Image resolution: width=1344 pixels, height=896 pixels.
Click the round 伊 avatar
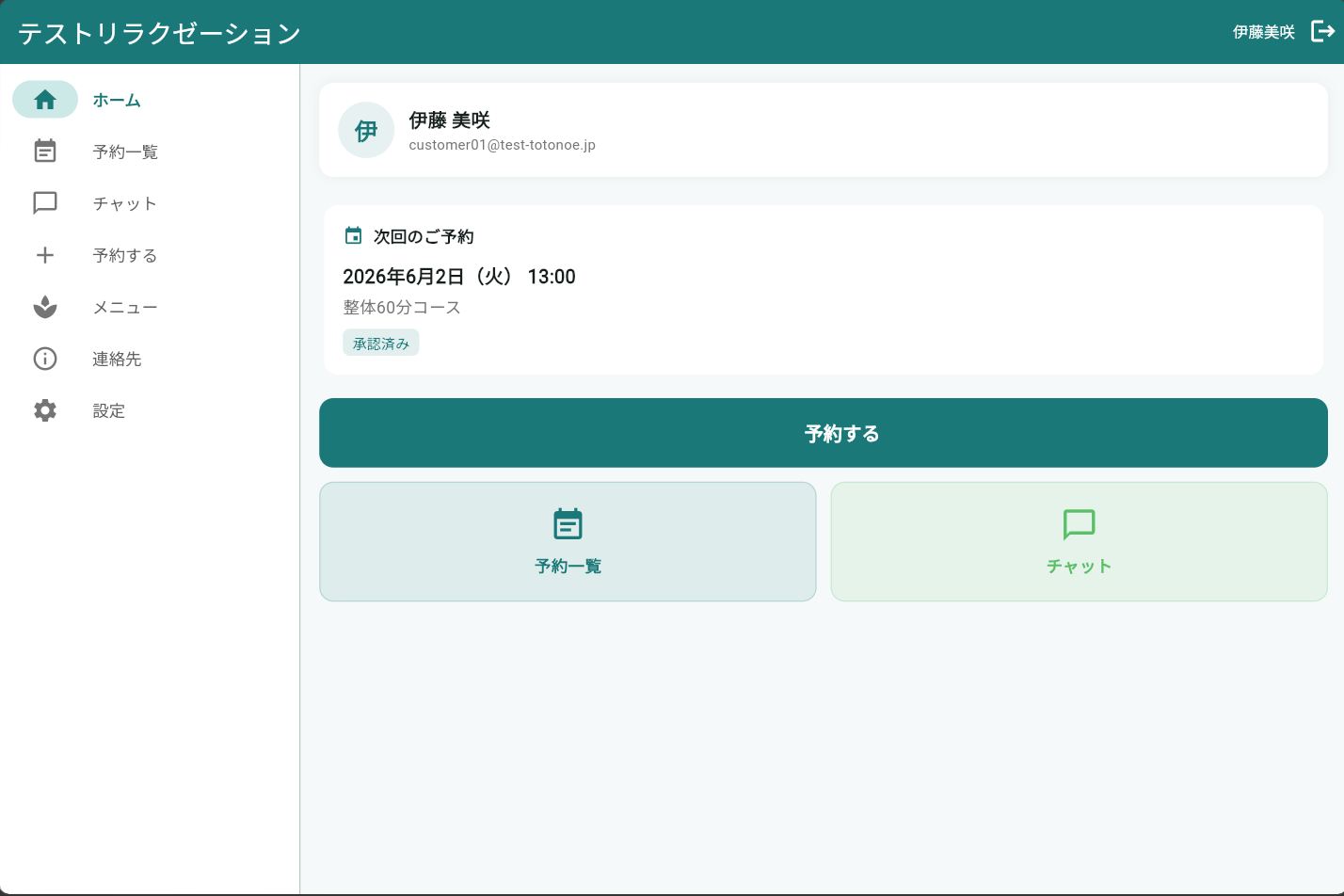[366, 130]
